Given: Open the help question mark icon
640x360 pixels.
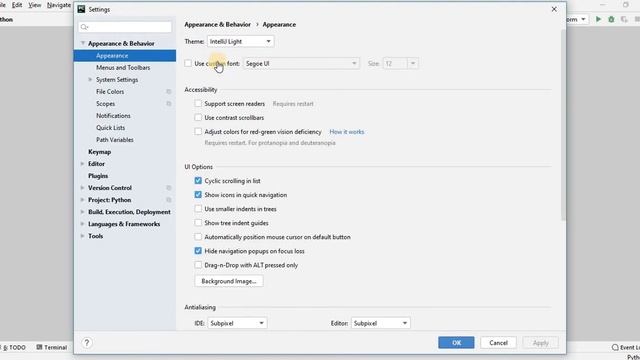Looking at the screenshot, I should [x=87, y=343].
